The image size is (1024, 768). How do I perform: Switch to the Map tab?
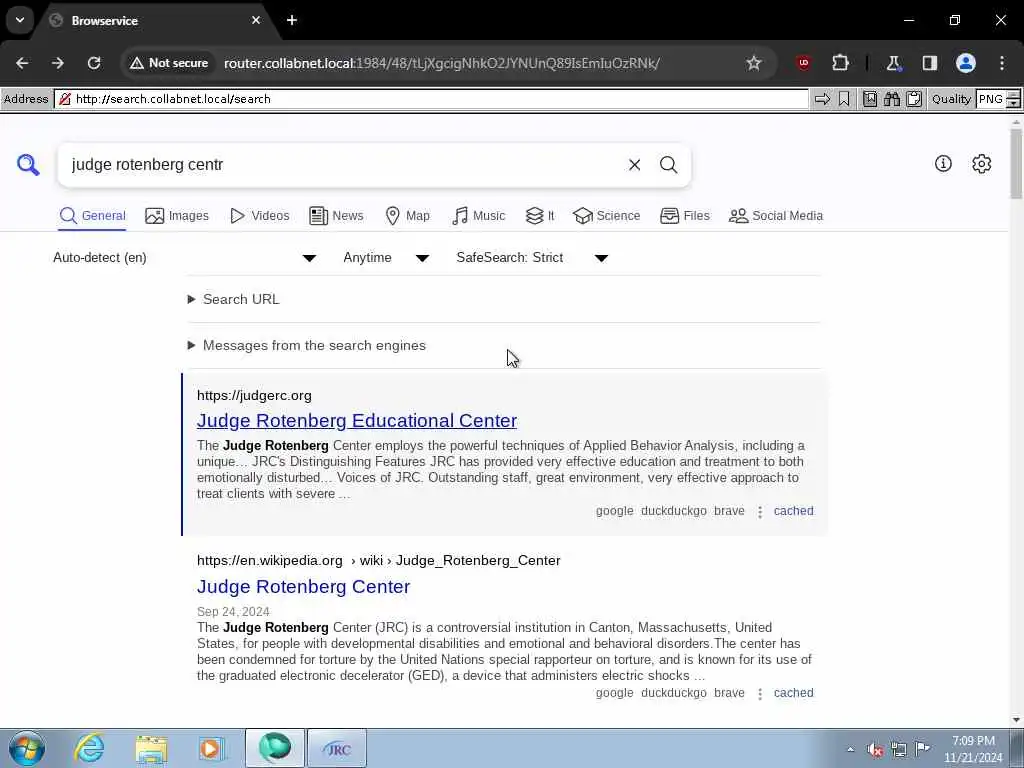pos(408,216)
